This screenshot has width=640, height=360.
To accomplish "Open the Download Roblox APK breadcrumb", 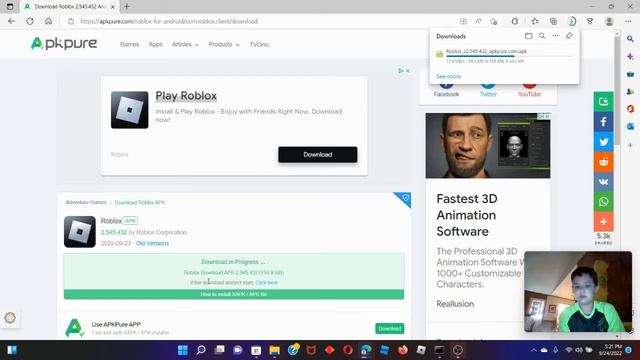I will pyautogui.click(x=140, y=202).
